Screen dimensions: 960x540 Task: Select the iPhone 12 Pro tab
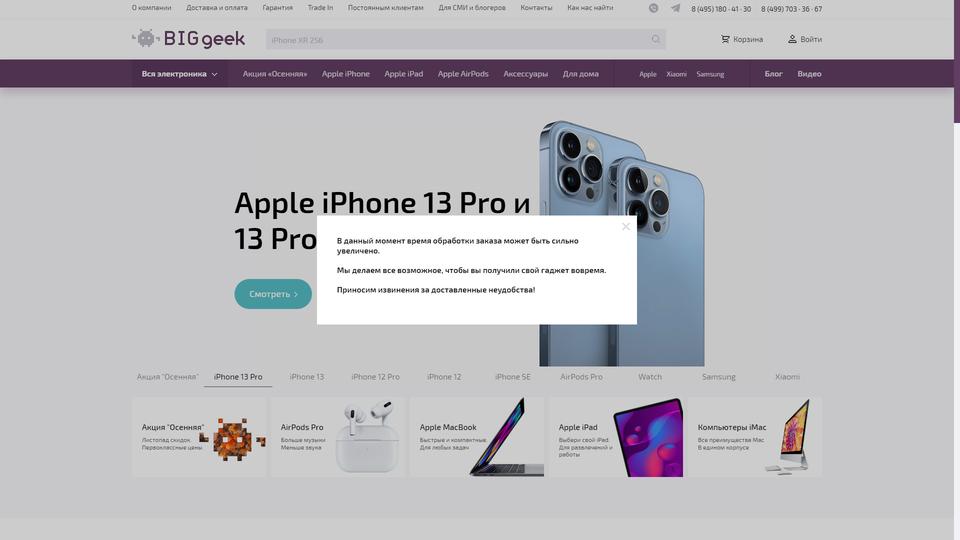[x=375, y=377]
